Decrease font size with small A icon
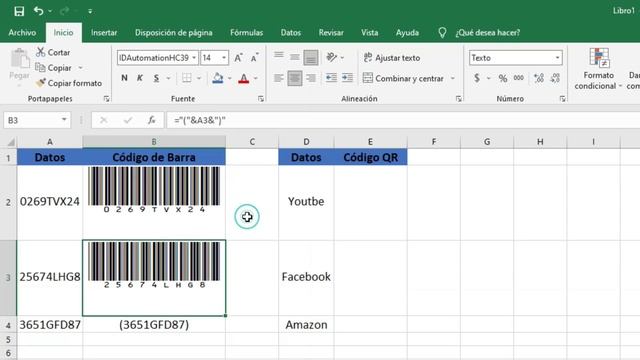 254,58
